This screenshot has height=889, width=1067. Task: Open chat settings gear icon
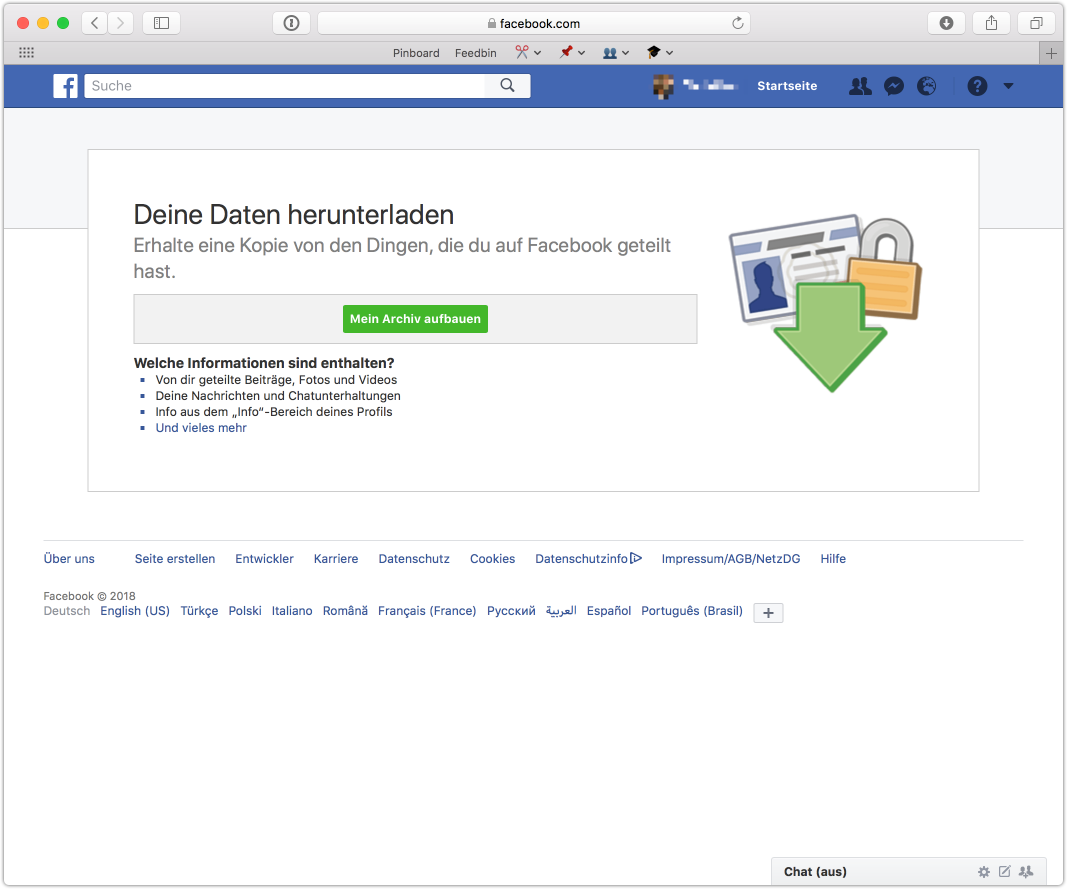coord(984,872)
